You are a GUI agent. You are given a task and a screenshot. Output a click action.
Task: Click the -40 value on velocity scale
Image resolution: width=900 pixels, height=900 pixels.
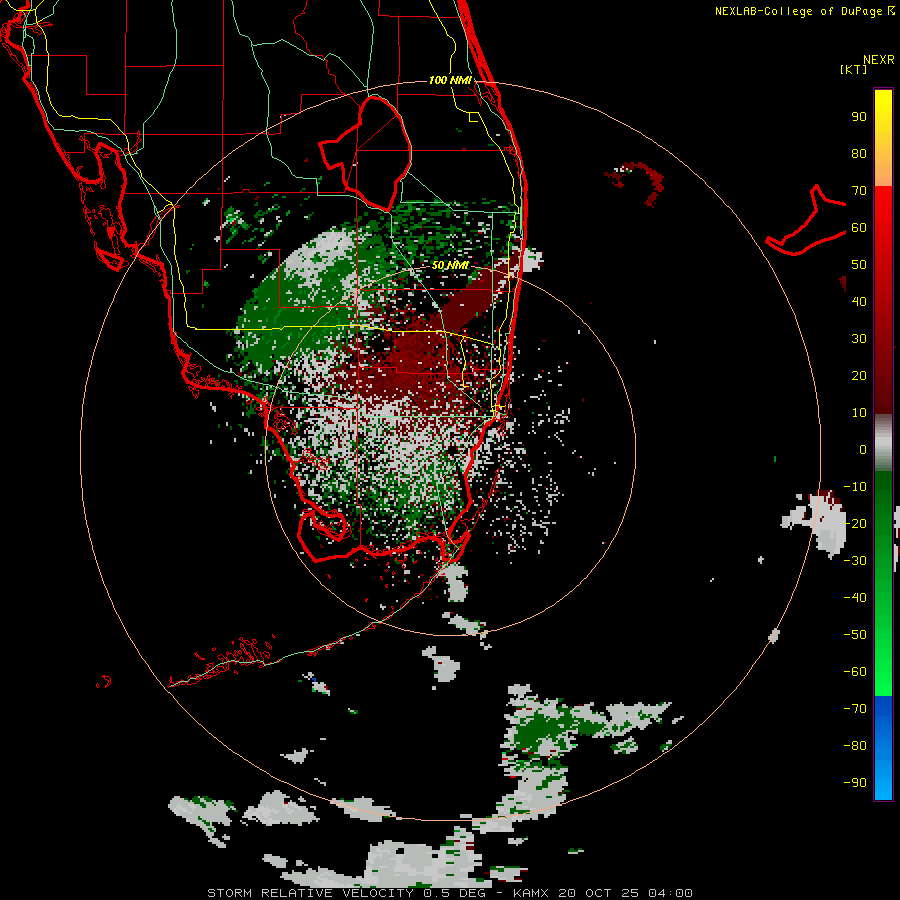tap(855, 598)
